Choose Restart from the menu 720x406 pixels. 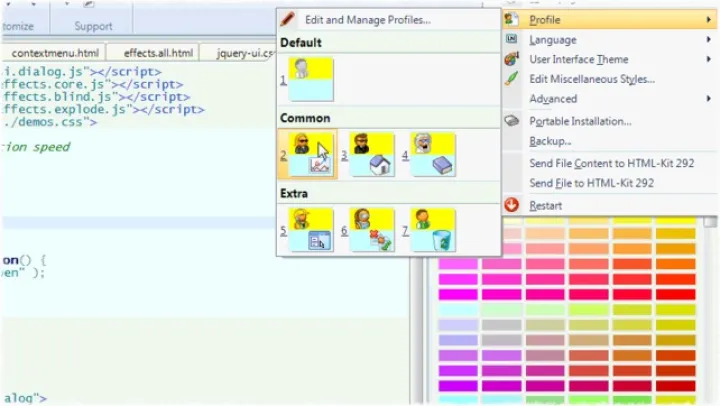pyautogui.click(x=609, y=205)
